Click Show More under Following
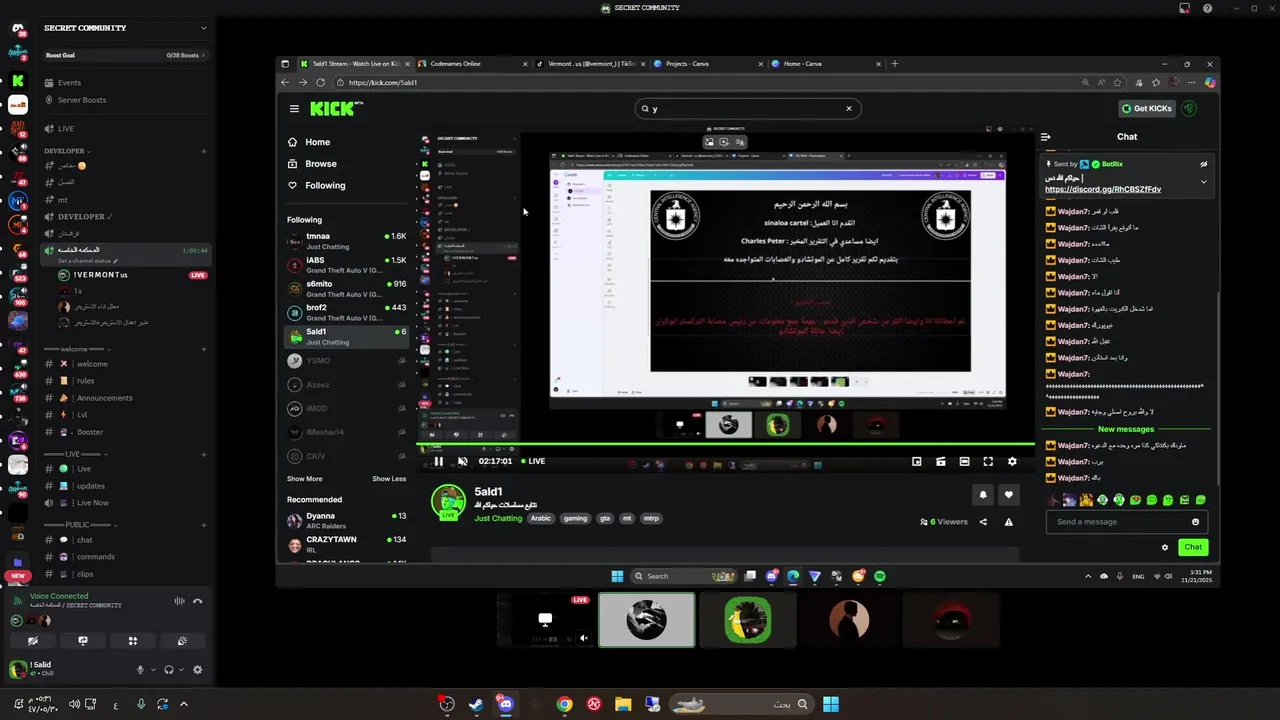The height and width of the screenshot is (720, 1280). (304, 479)
